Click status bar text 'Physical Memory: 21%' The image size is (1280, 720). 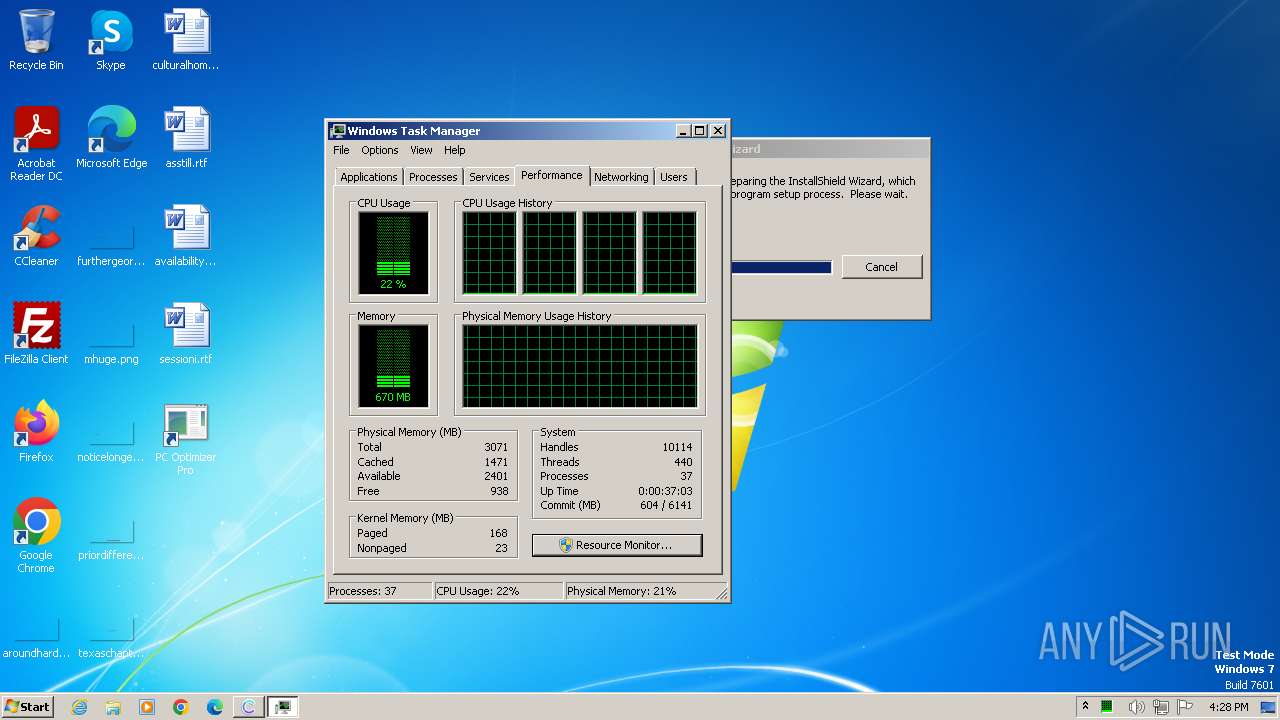click(x=622, y=591)
